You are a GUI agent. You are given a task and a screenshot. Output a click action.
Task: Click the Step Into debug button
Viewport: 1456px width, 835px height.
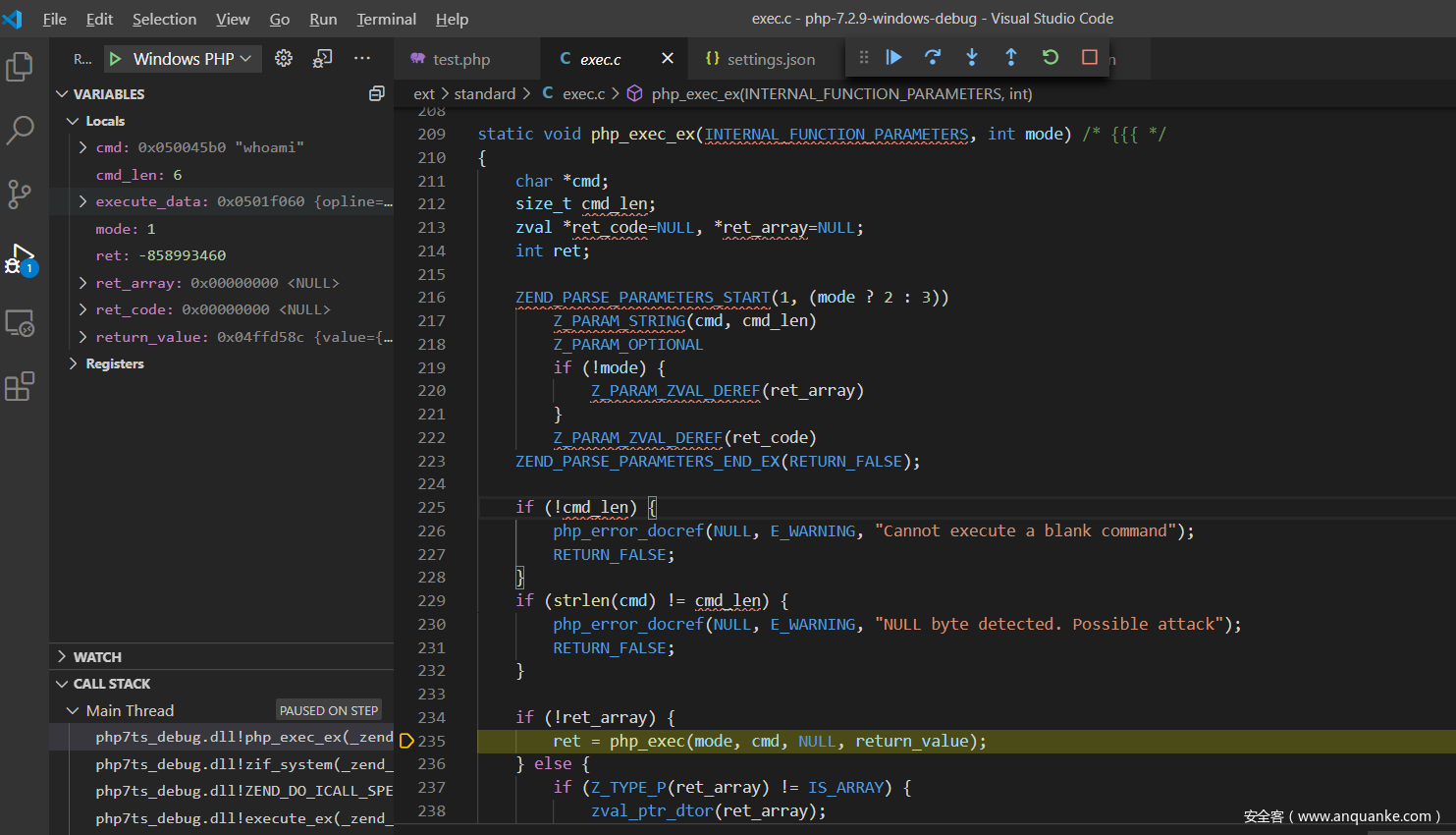(x=972, y=58)
